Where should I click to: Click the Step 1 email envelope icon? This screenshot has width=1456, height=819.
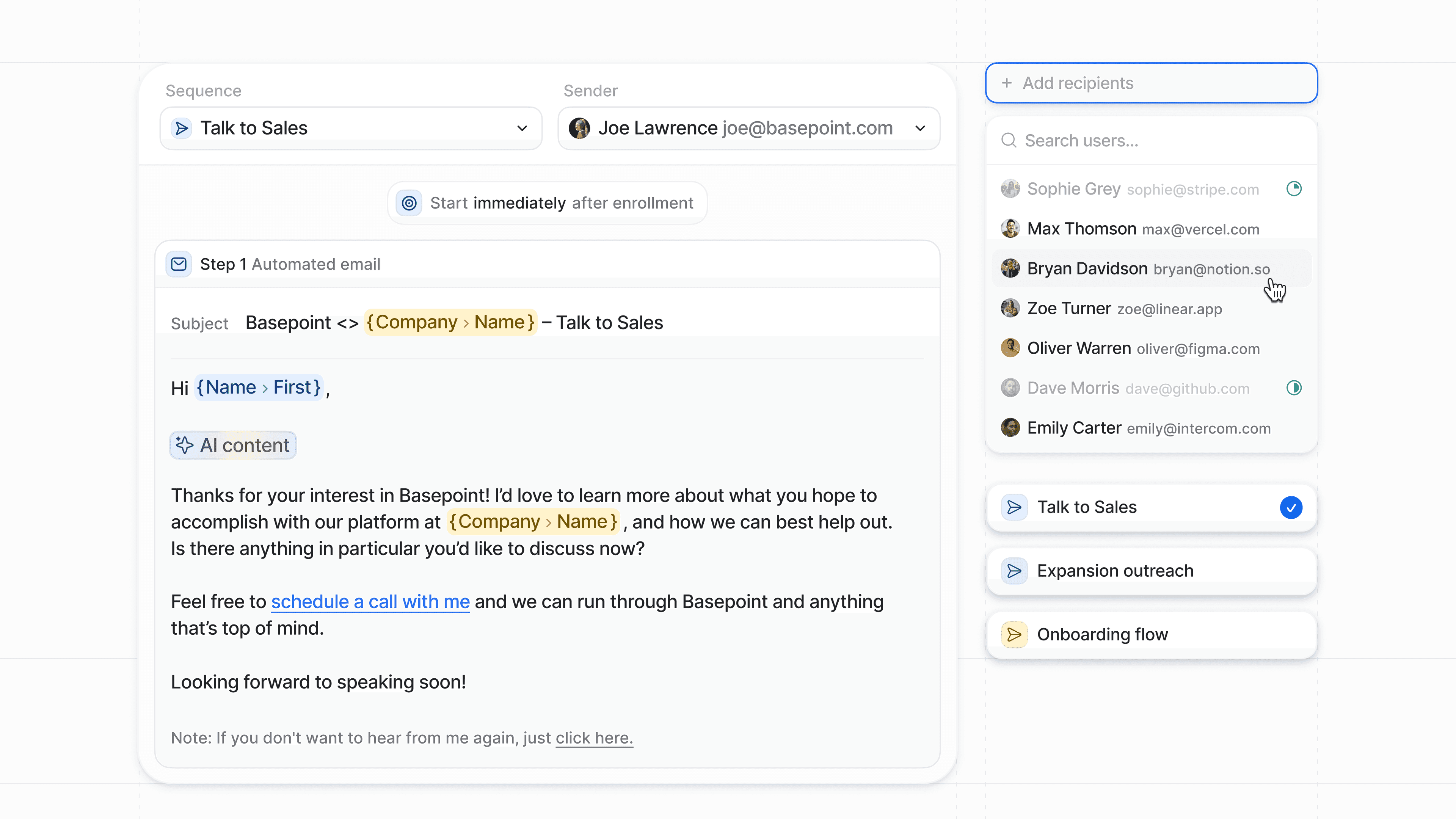click(179, 264)
